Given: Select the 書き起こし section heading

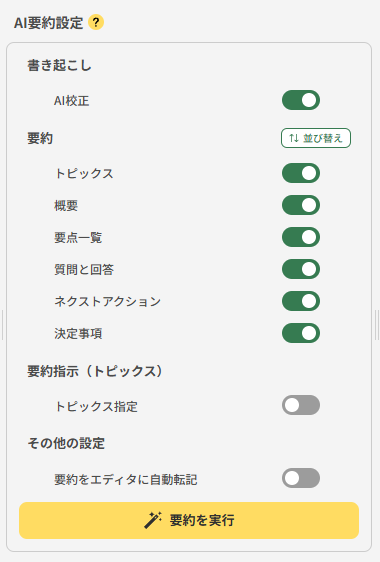Looking at the screenshot, I should (x=59, y=66).
